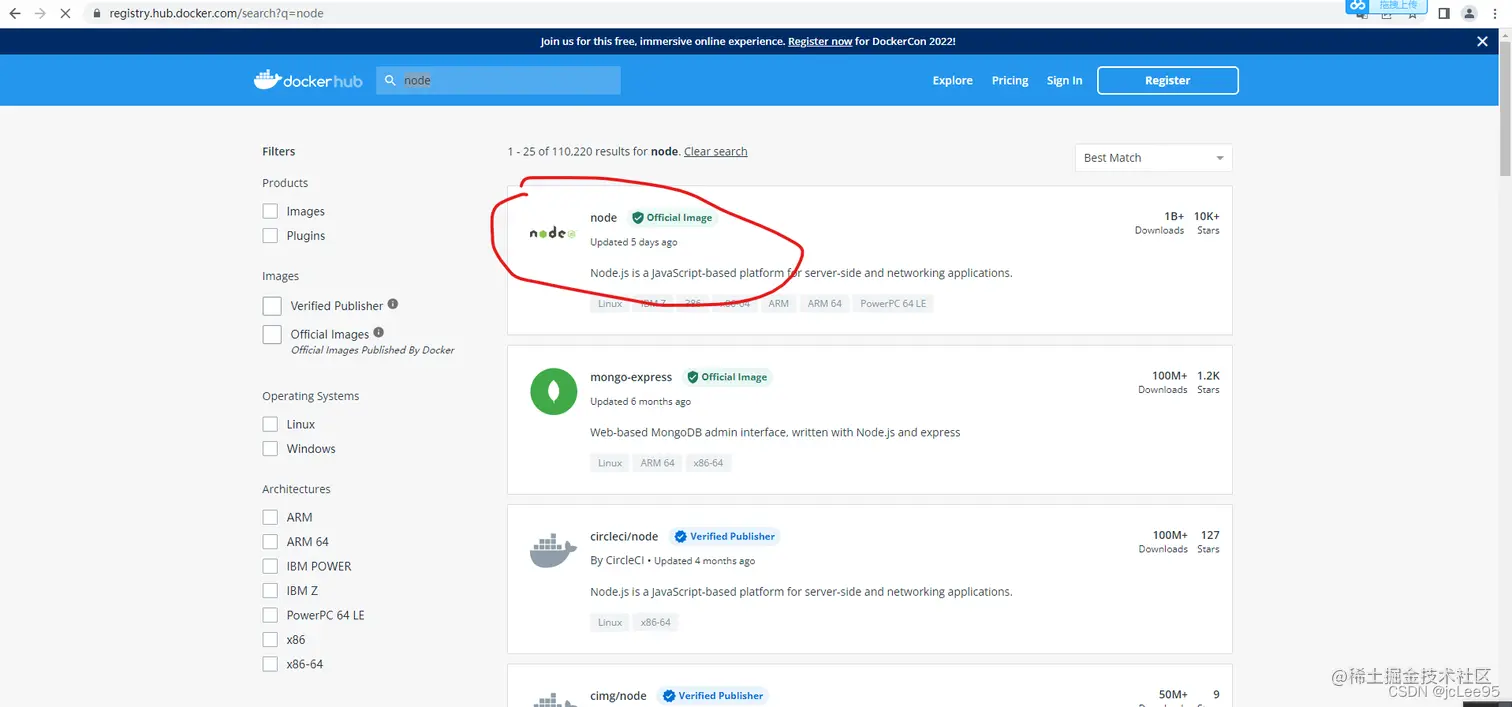Viewport: 1512px width, 707px height.
Task: Check the IBM Z architecture filter
Action: point(270,590)
